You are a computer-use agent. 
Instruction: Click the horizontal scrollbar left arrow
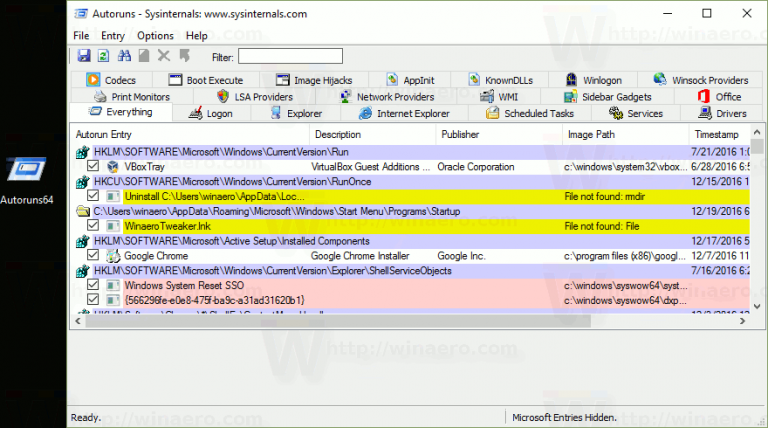pos(78,321)
